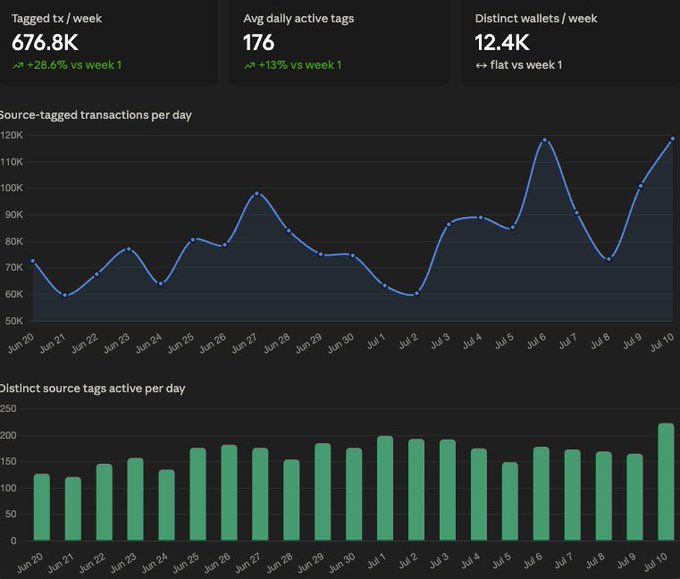The height and width of the screenshot is (579, 680).
Task: Click the trend arrow icon beside +28.6%
Action: tap(18, 65)
